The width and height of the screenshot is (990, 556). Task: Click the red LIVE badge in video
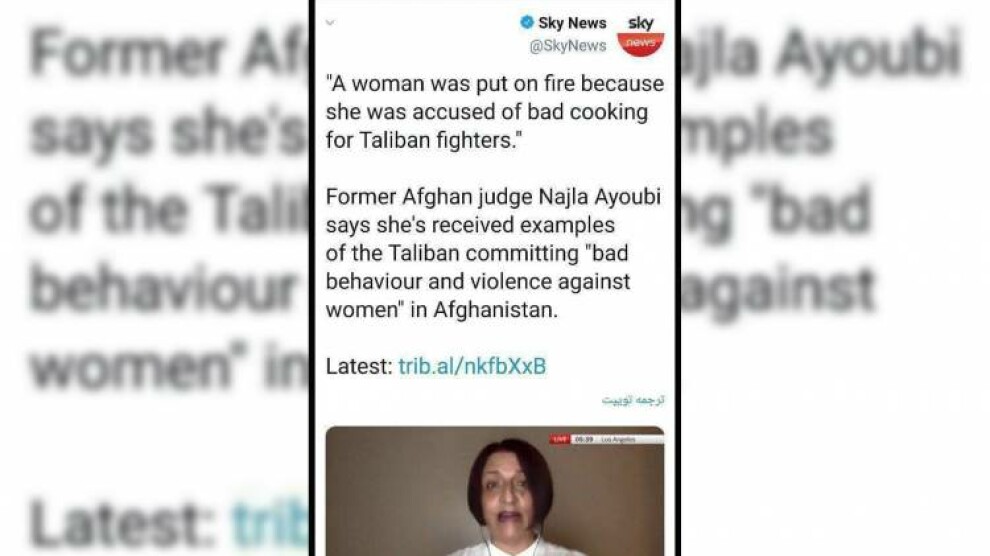[x=559, y=439]
